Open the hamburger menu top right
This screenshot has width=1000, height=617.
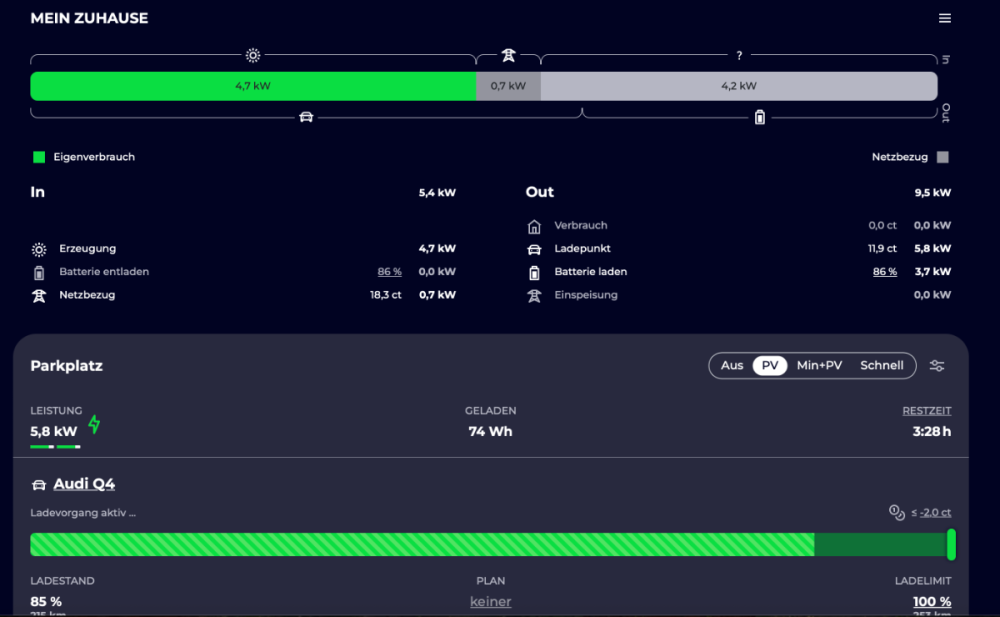tap(945, 18)
